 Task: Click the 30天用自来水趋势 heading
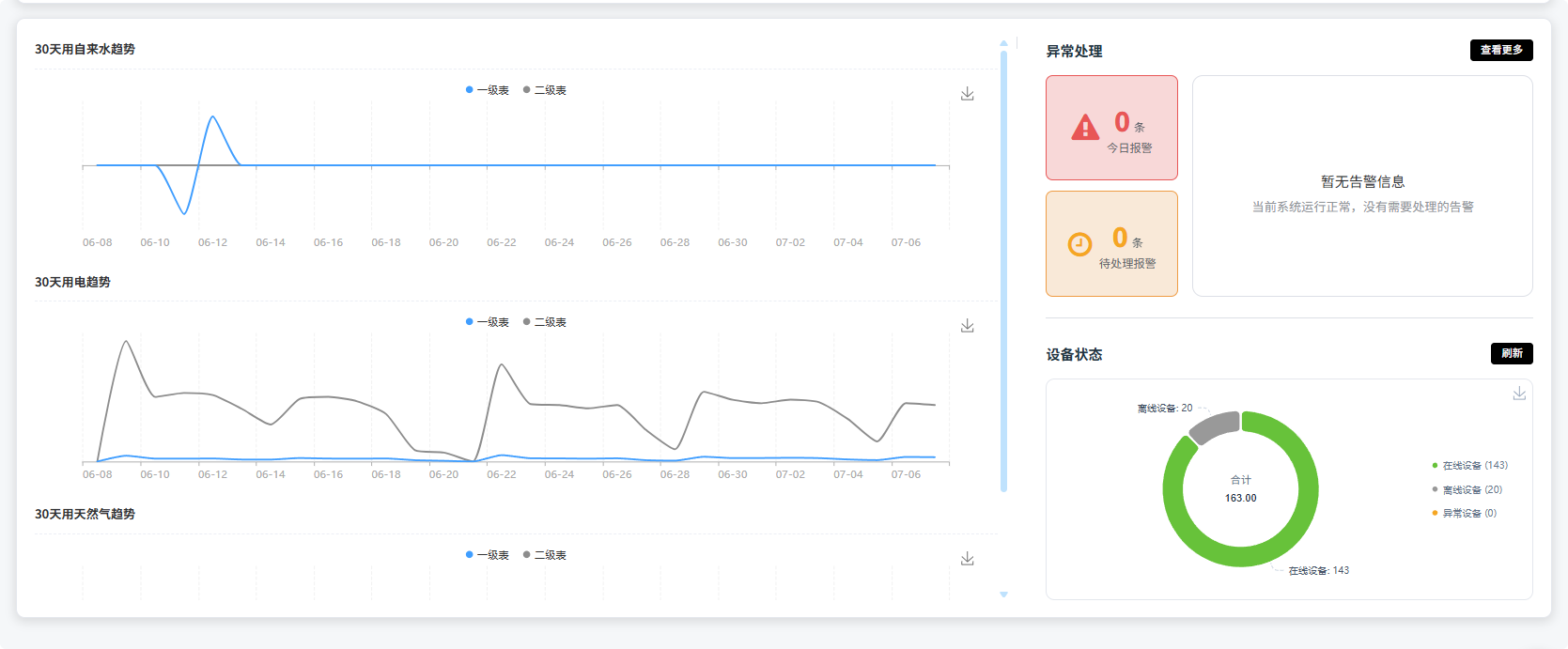(85, 49)
